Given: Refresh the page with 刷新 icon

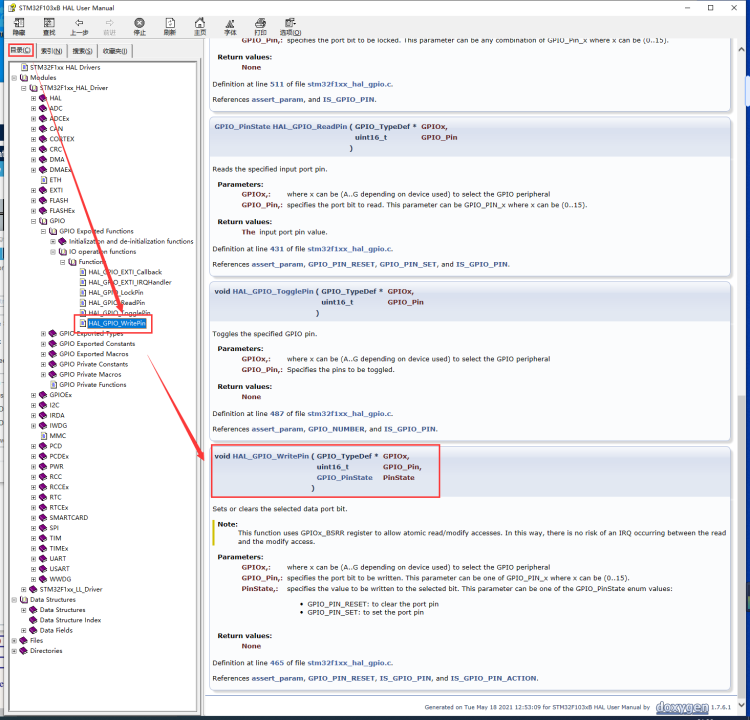Looking at the screenshot, I should click(170, 26).
